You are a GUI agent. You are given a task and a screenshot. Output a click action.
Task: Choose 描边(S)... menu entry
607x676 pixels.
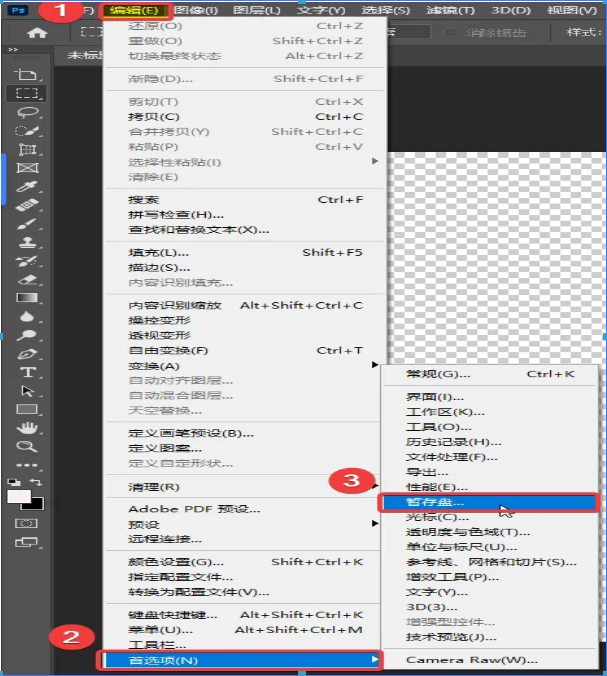point(245,268)
